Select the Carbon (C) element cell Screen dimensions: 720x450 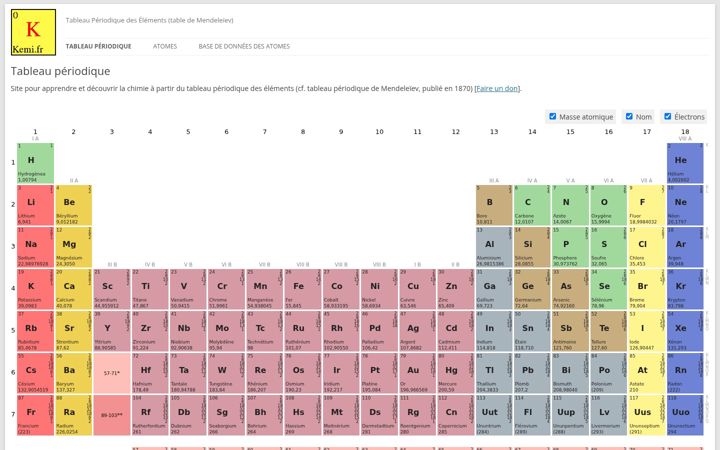532,205
